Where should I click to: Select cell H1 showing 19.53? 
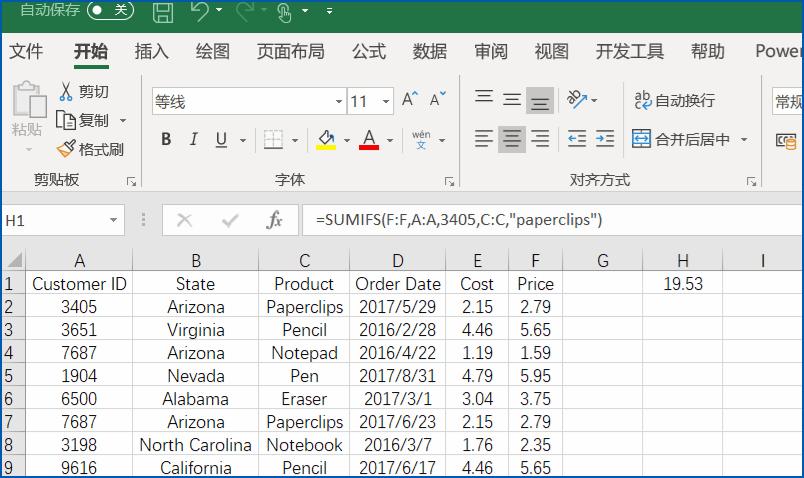coord(682,283)
